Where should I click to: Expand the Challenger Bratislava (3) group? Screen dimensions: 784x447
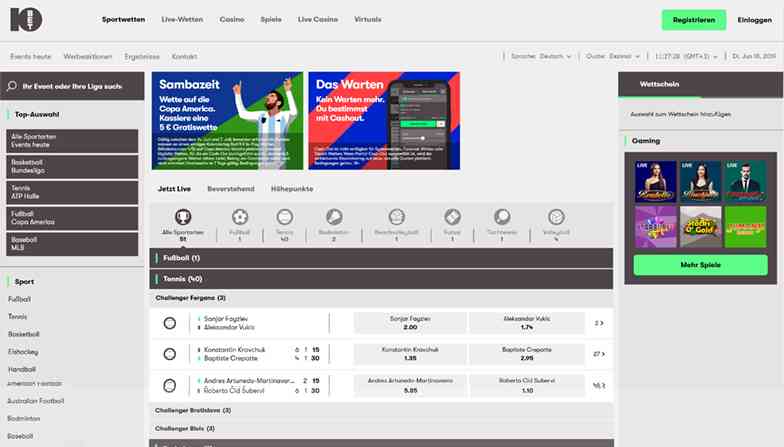pos(381,410)
